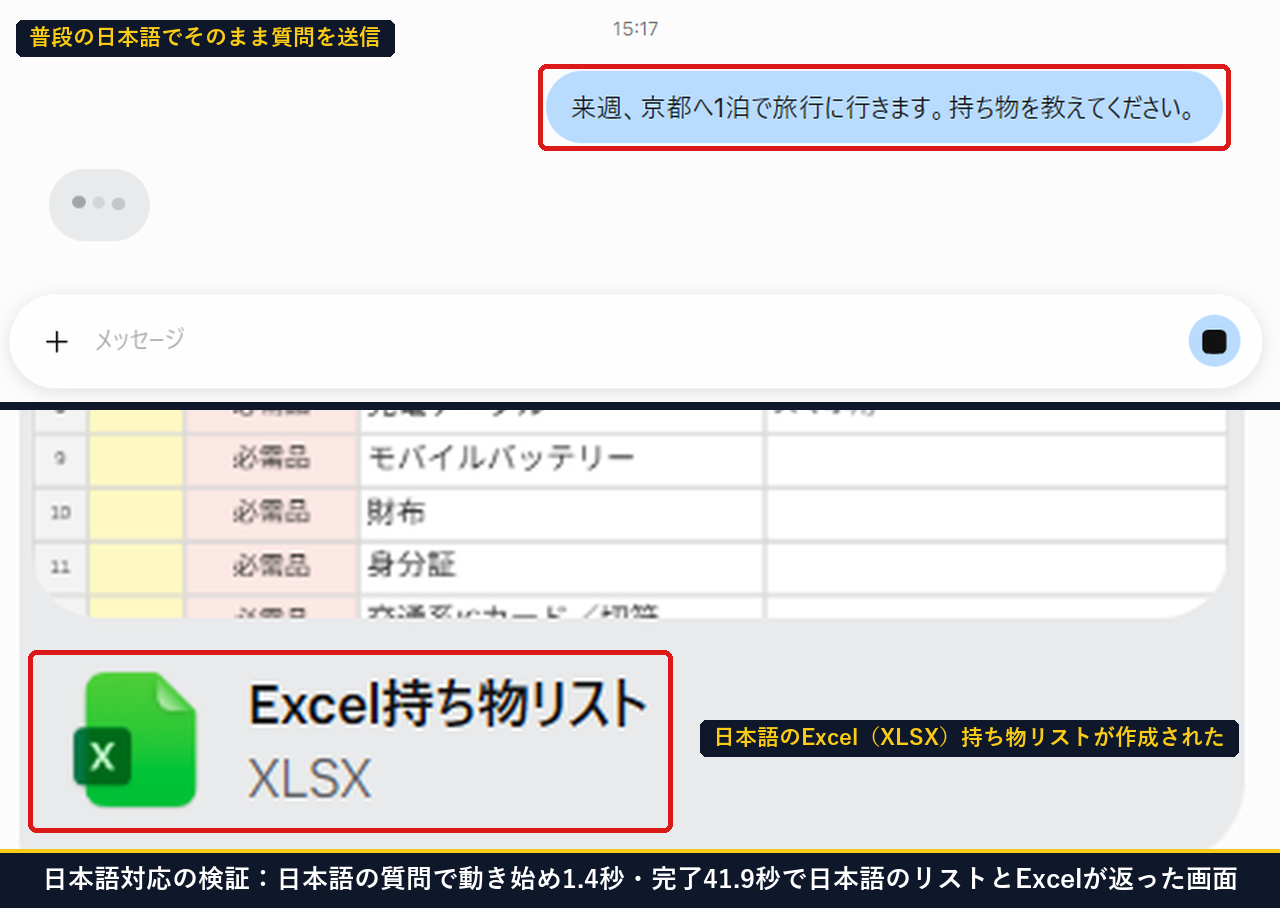1280x908 pixels.
Task: Click 必需品 in the モバイルバッテリー row
Action: (271, 459)
